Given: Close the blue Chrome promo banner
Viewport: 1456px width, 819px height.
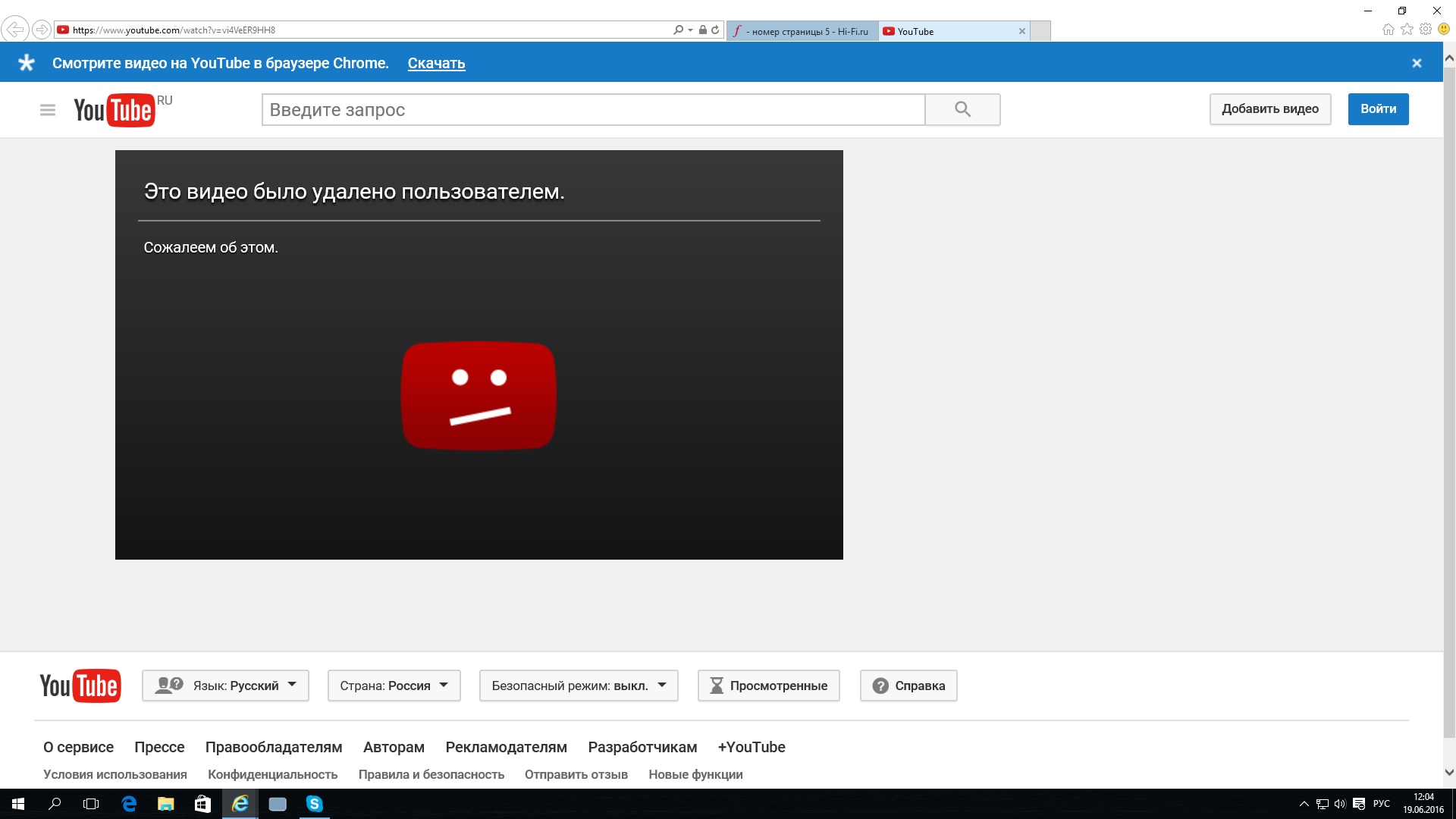Looking at the screenshot, I should (x=1416, y=63).
